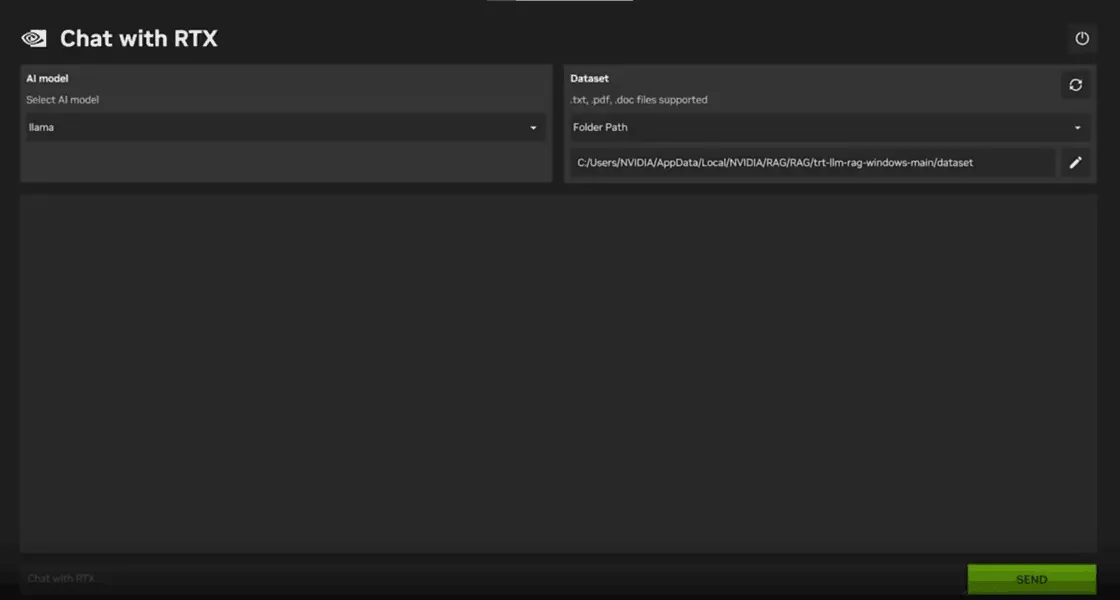Click the supported file types text

pos(638,100)
